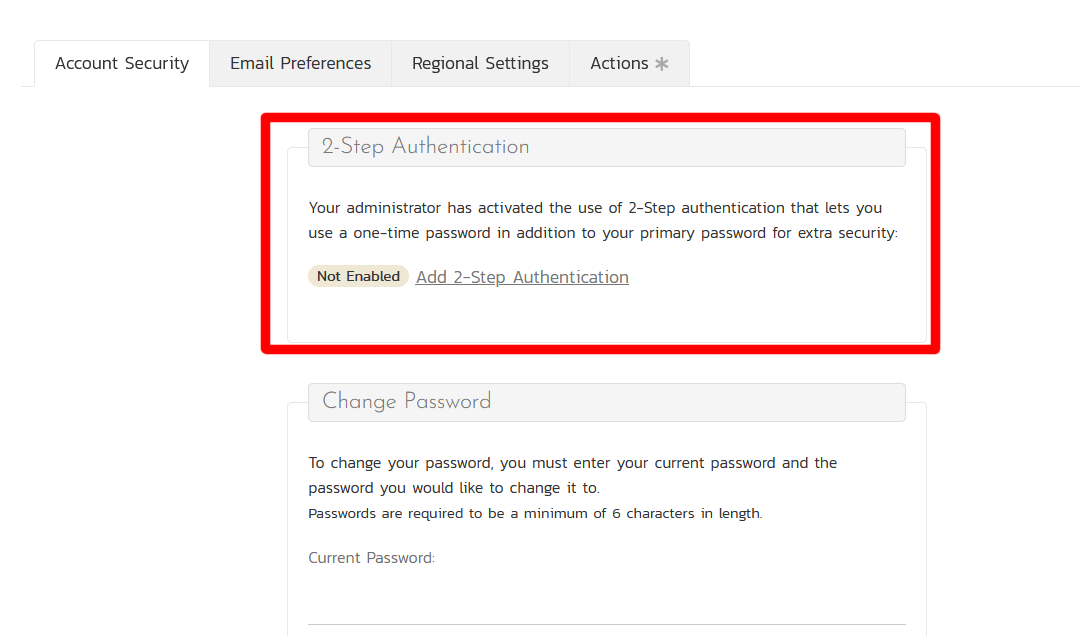Click the asterisk icon on the Actions tab

(x=662, y=64)
